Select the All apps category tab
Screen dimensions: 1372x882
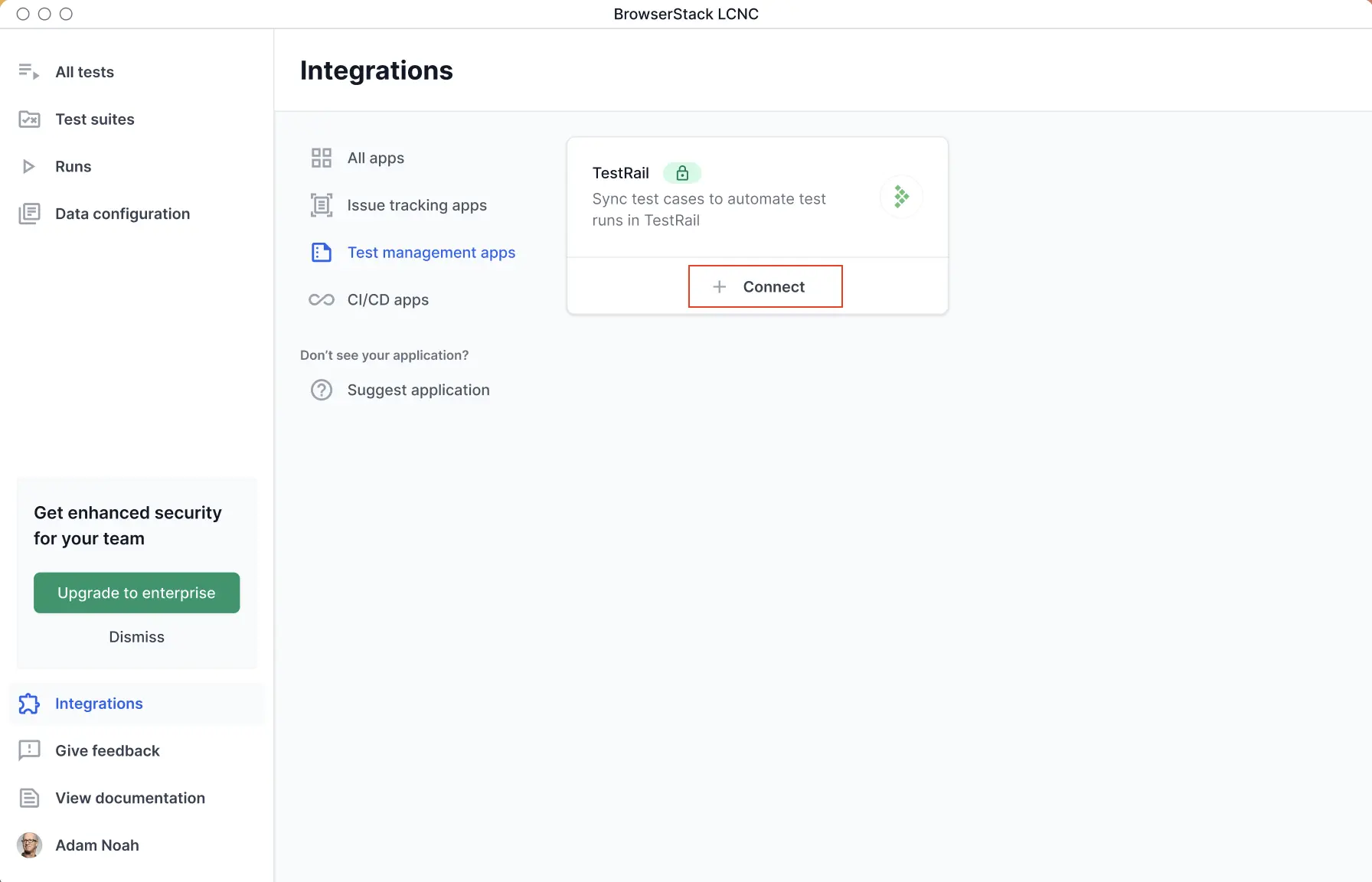[375, 158]
